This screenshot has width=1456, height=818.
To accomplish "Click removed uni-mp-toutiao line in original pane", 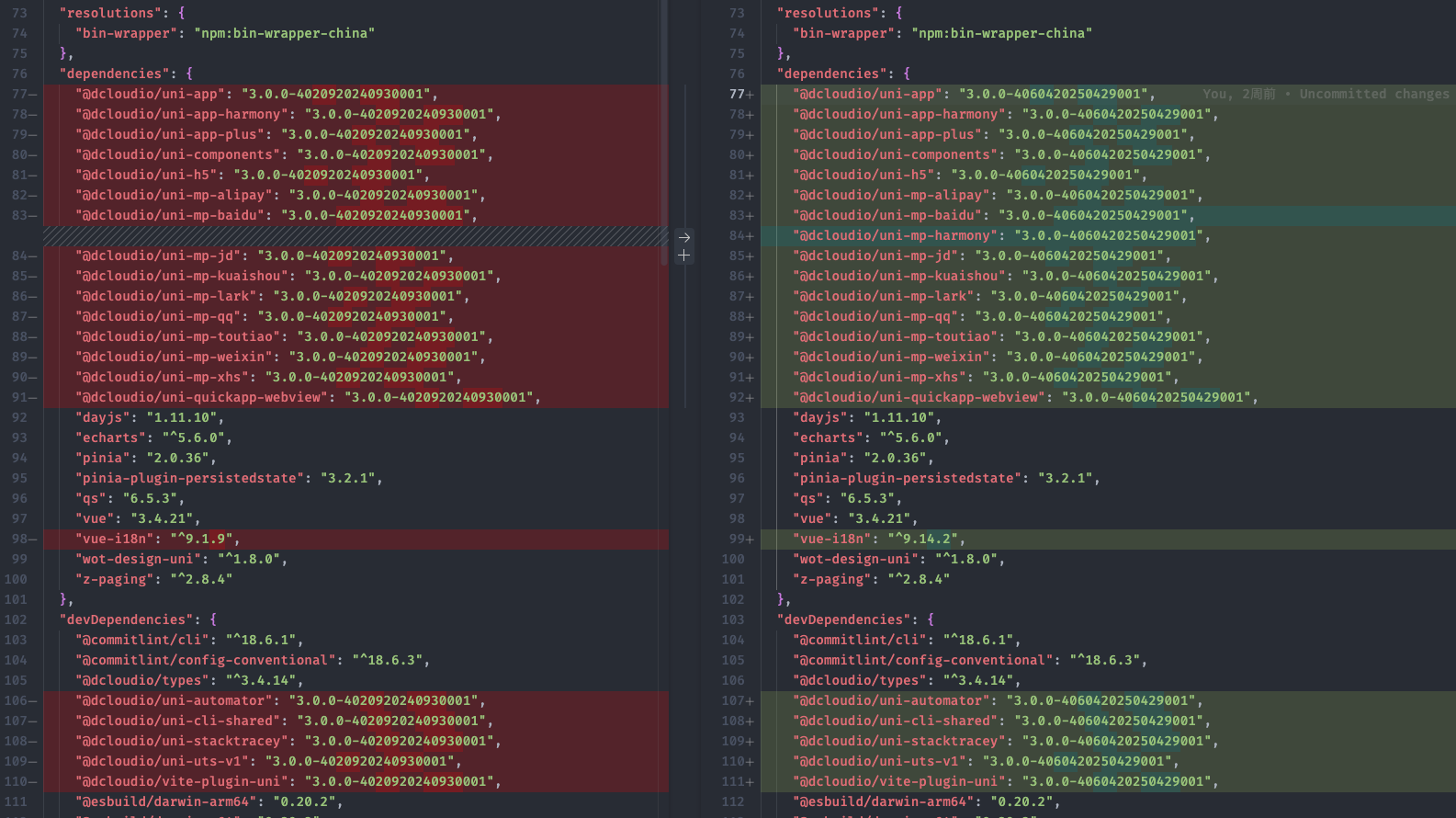I will 356,336.
